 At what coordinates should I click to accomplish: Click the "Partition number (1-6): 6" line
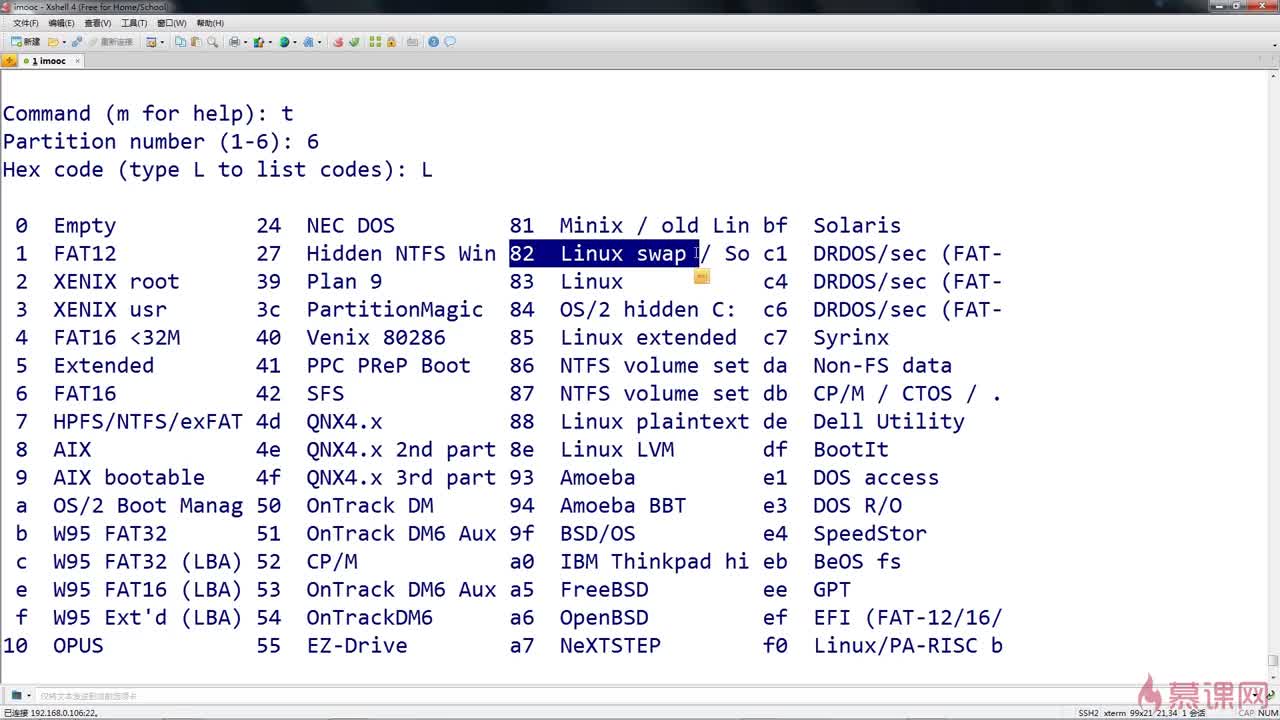[x=161, y=142]
